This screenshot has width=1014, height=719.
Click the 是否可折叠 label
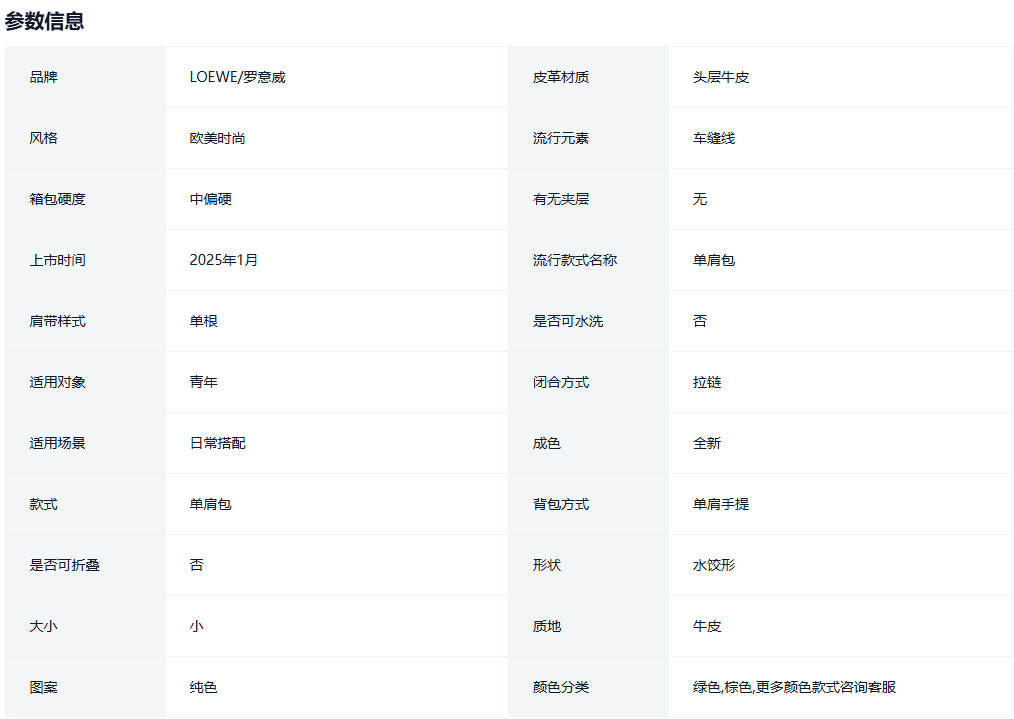click(65, 565)
